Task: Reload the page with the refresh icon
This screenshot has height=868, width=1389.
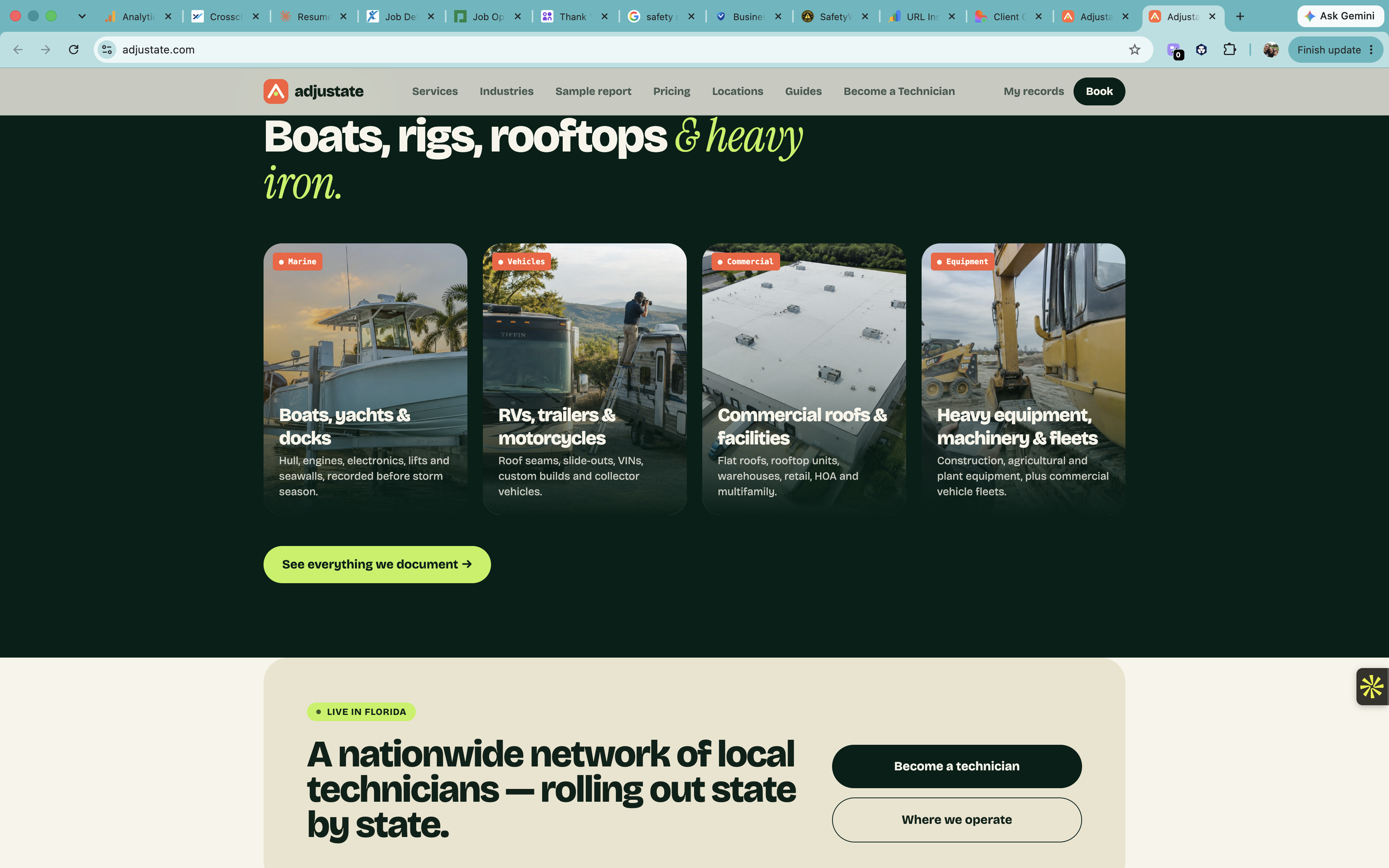Action: coord(74,50)
